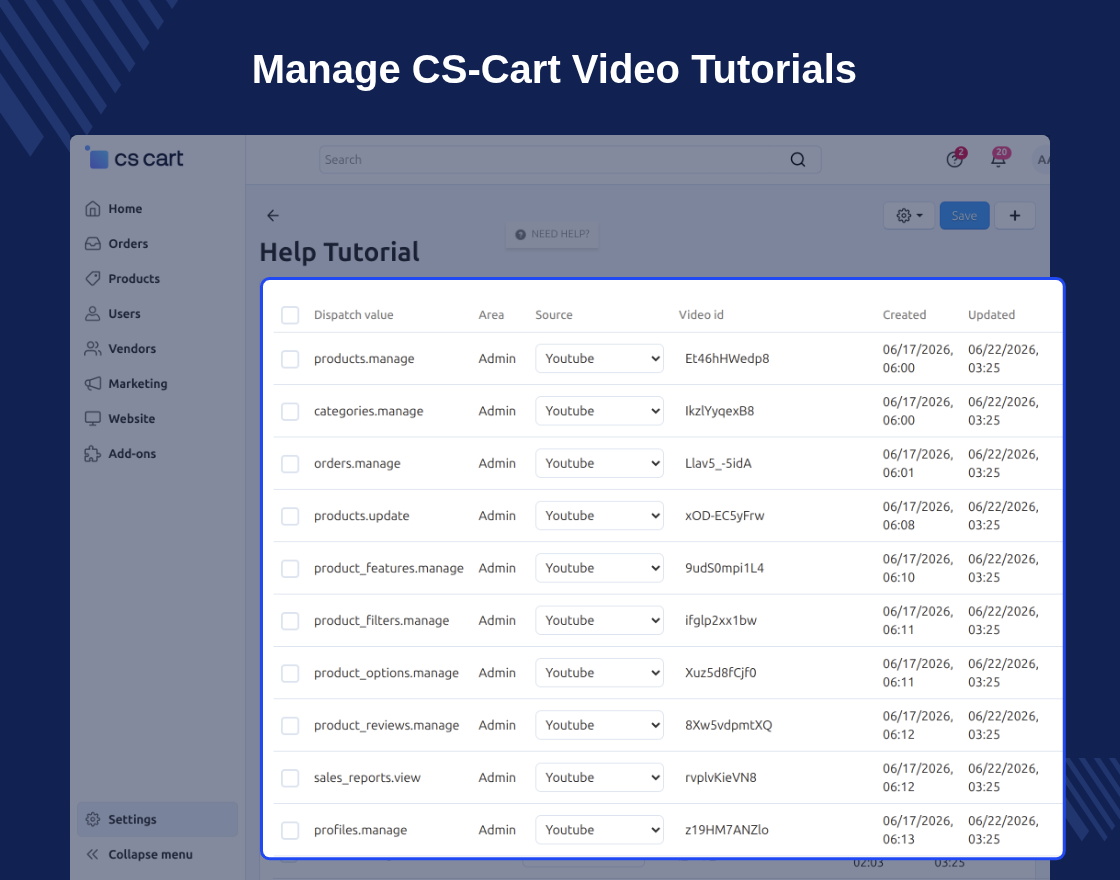The image size is (1120, 880).
Task: Open the notifications bell icon
Action: coord(999,158)
